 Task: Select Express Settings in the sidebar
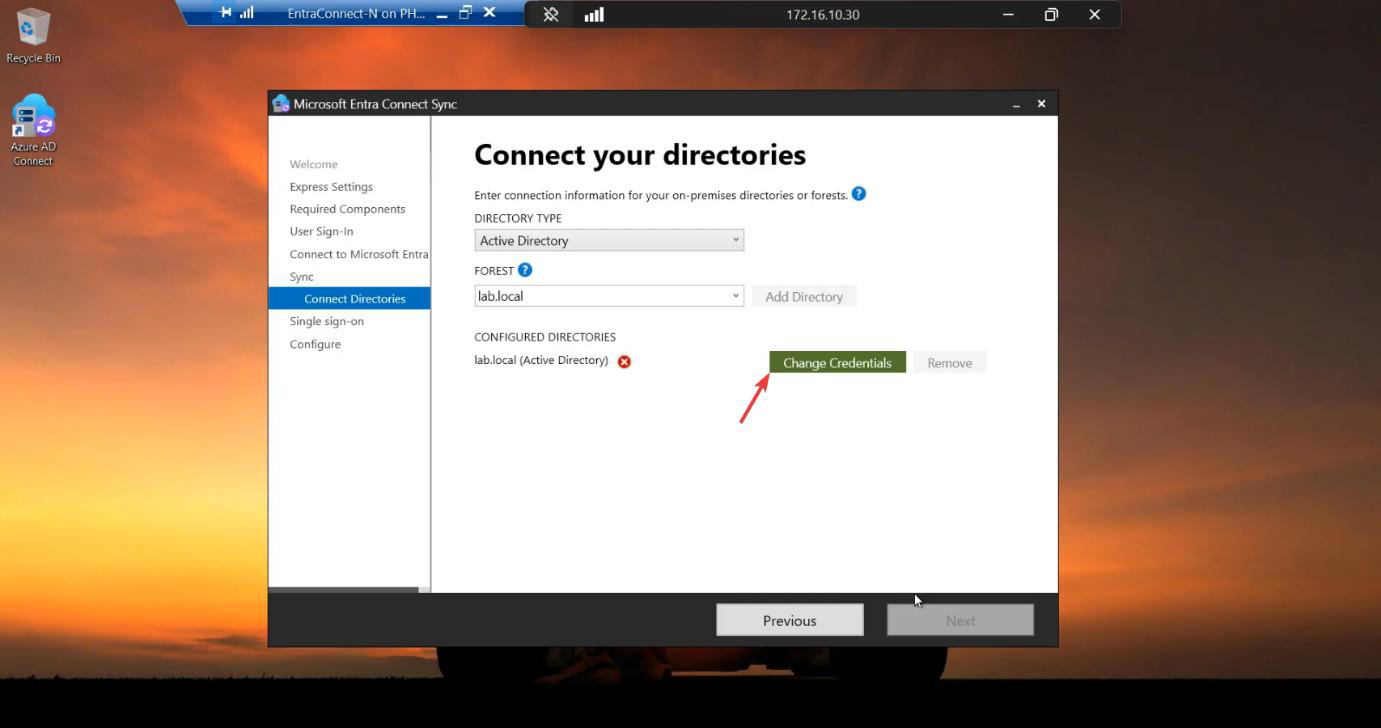[331, 187]
